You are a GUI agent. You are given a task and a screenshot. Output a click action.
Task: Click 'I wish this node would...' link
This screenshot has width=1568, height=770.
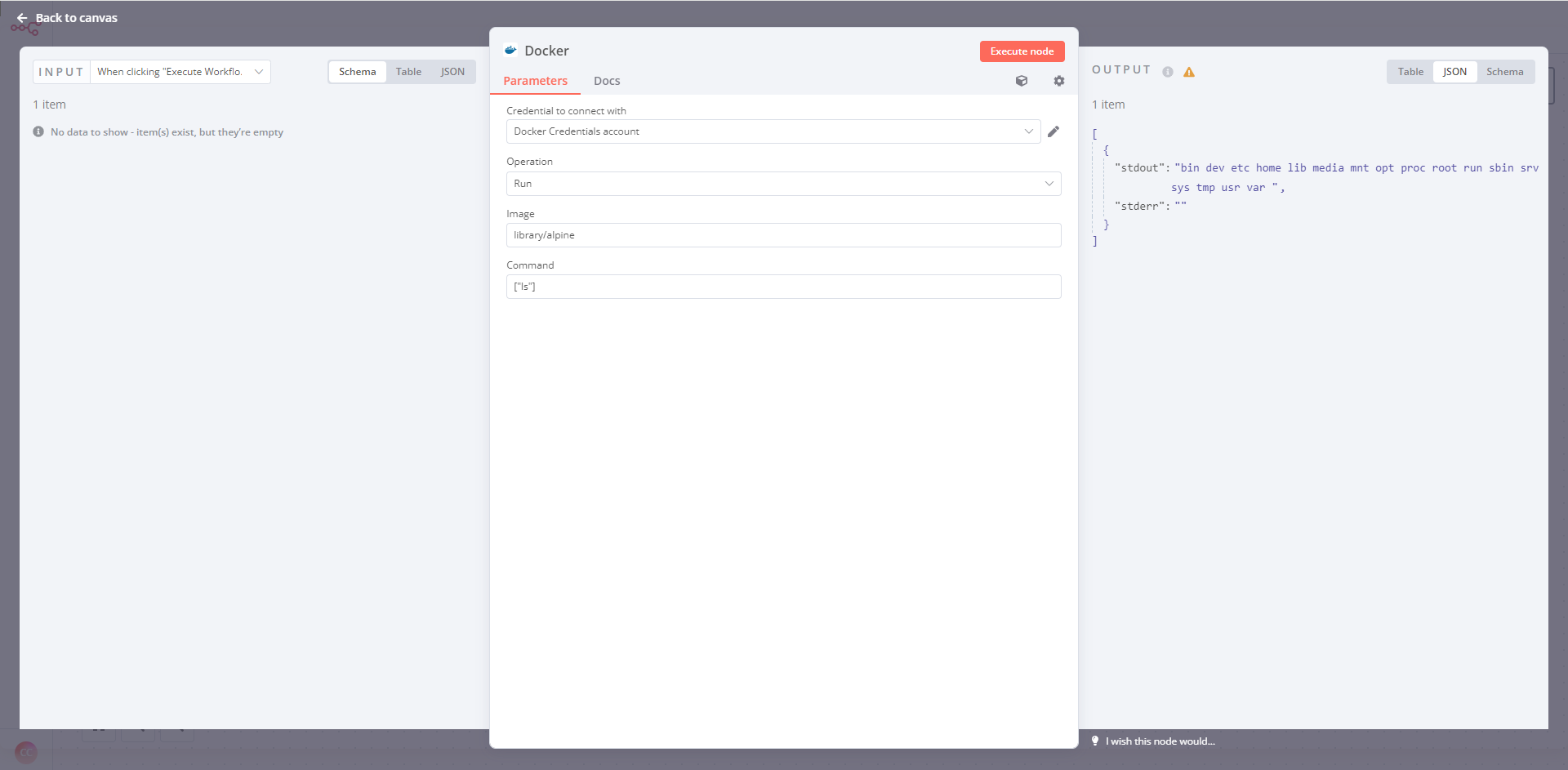(1160, 741)
